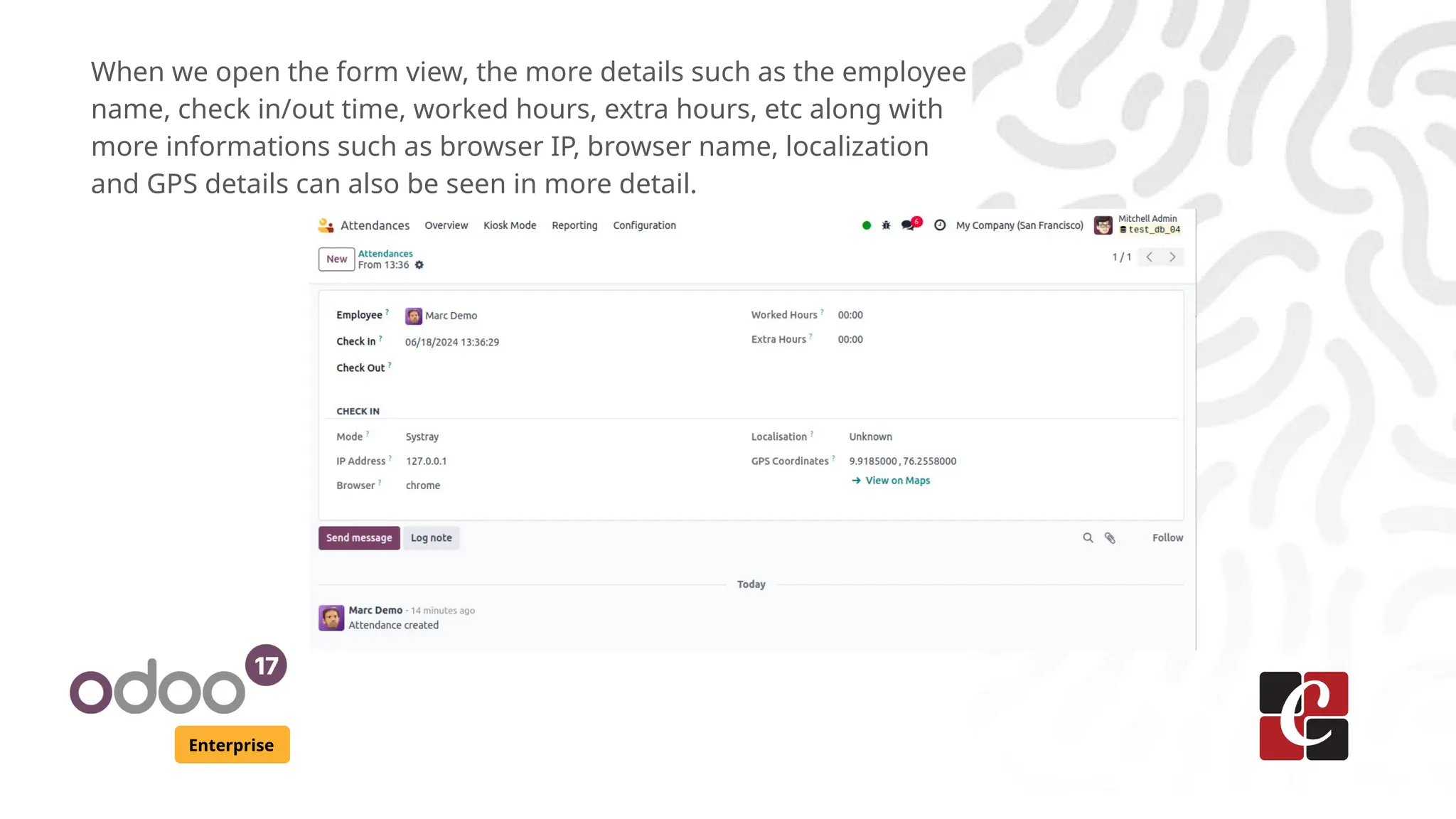This screenshot has width=1456, height=819.
Task: Open the Attendances app home icon
Action: click(326, 225)
